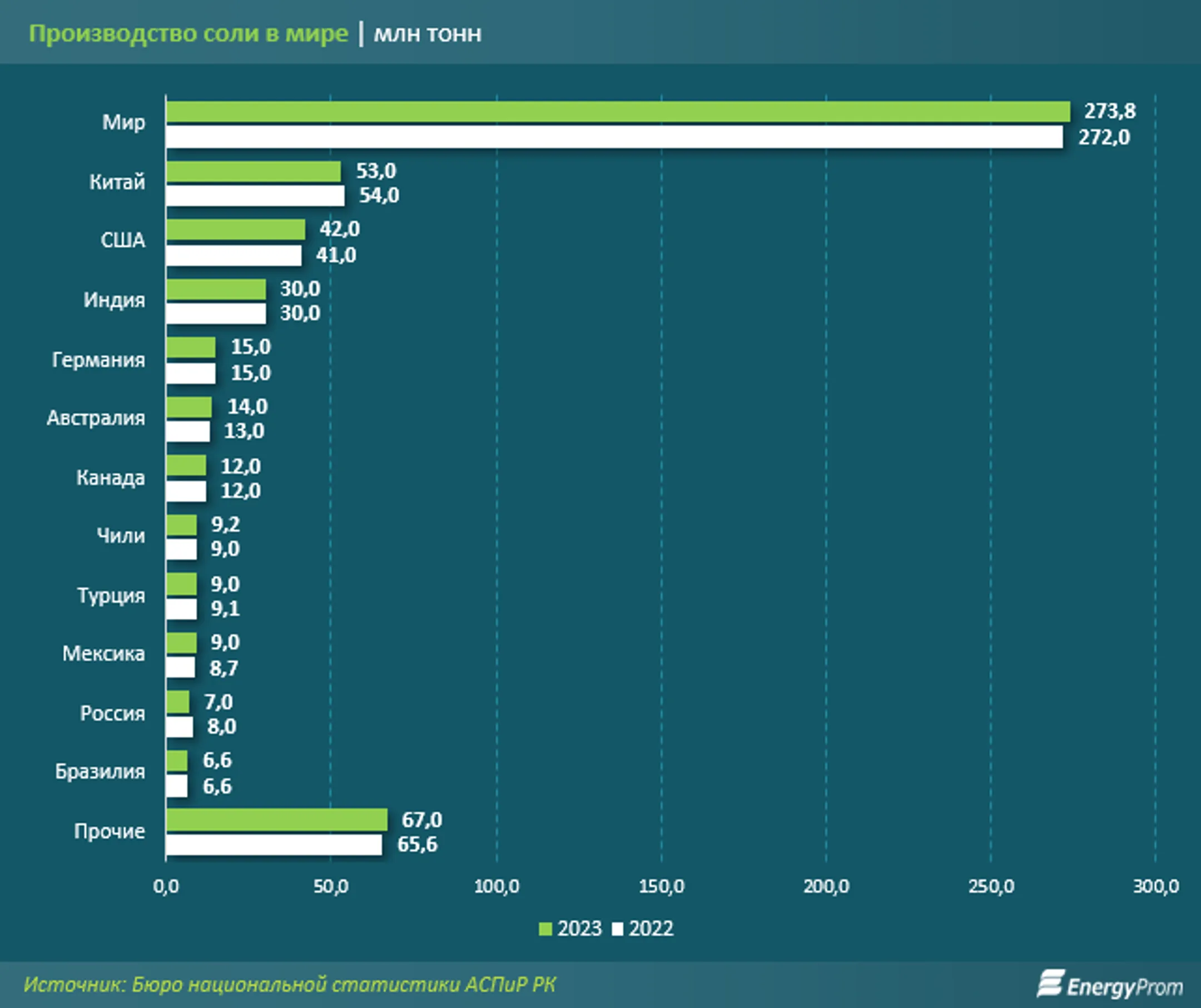This screenshot has width=1201, height=1008.
Task: Select the 'Индия' category label
Action: click(x=115, y=300)
